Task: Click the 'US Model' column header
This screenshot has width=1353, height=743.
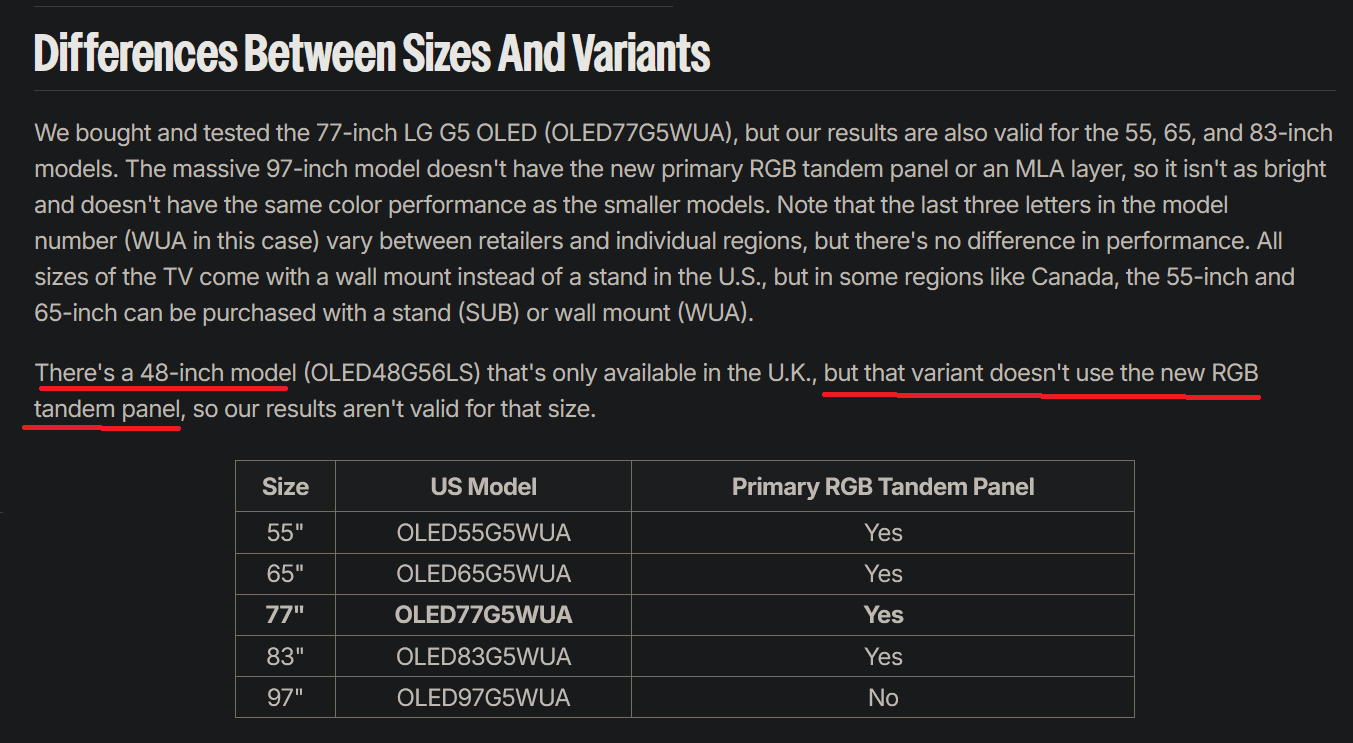Action: coord(483,487)
